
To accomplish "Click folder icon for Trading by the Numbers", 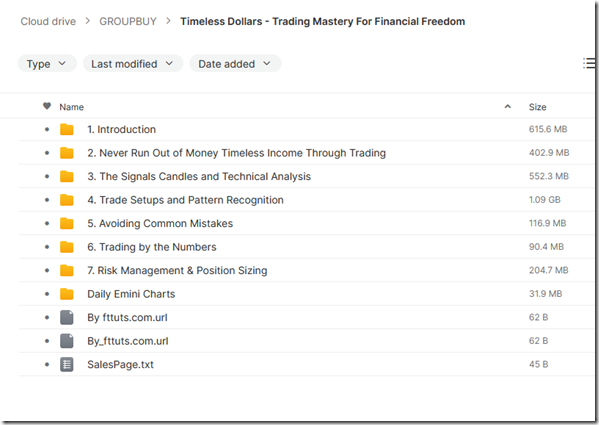I will pos(67,247).
